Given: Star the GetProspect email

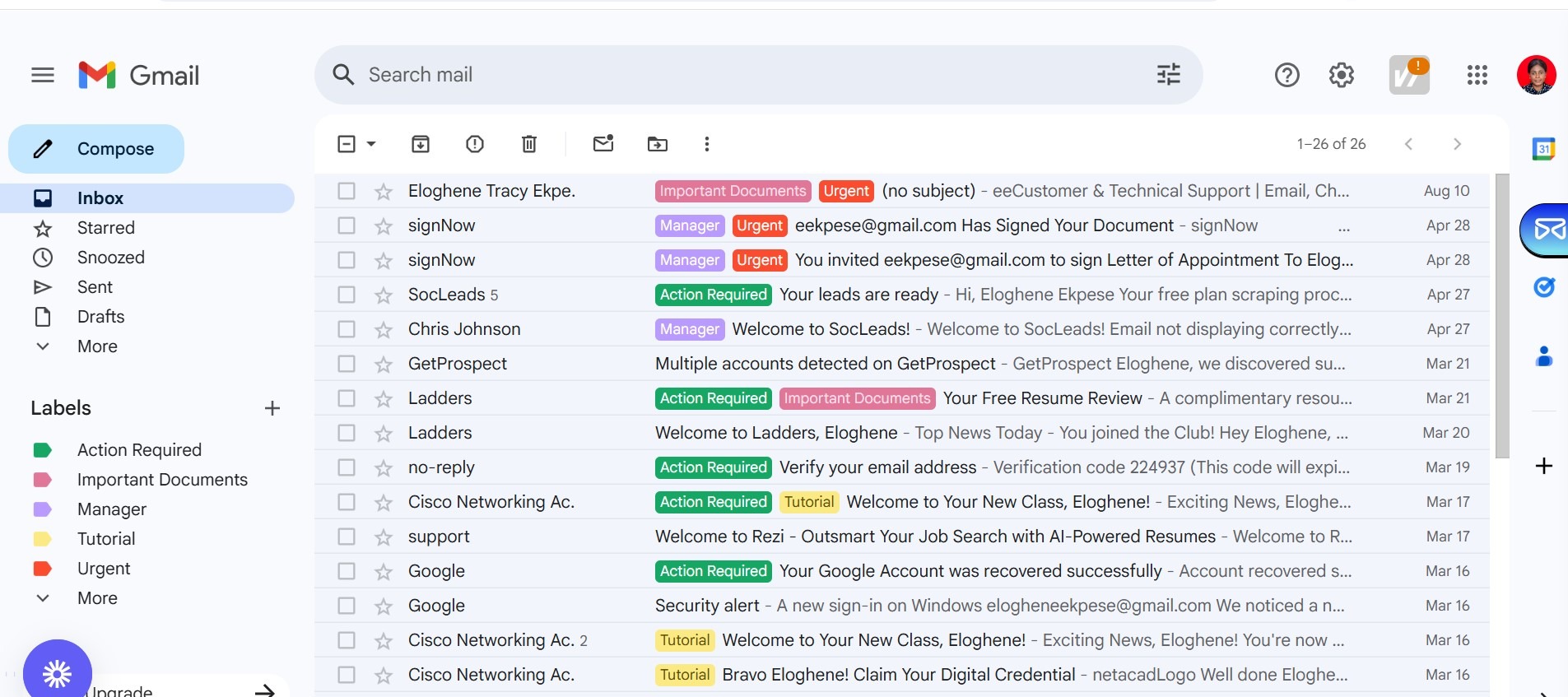Looking at the screenshot, I should pyautogui.click(x=384, y=365).
